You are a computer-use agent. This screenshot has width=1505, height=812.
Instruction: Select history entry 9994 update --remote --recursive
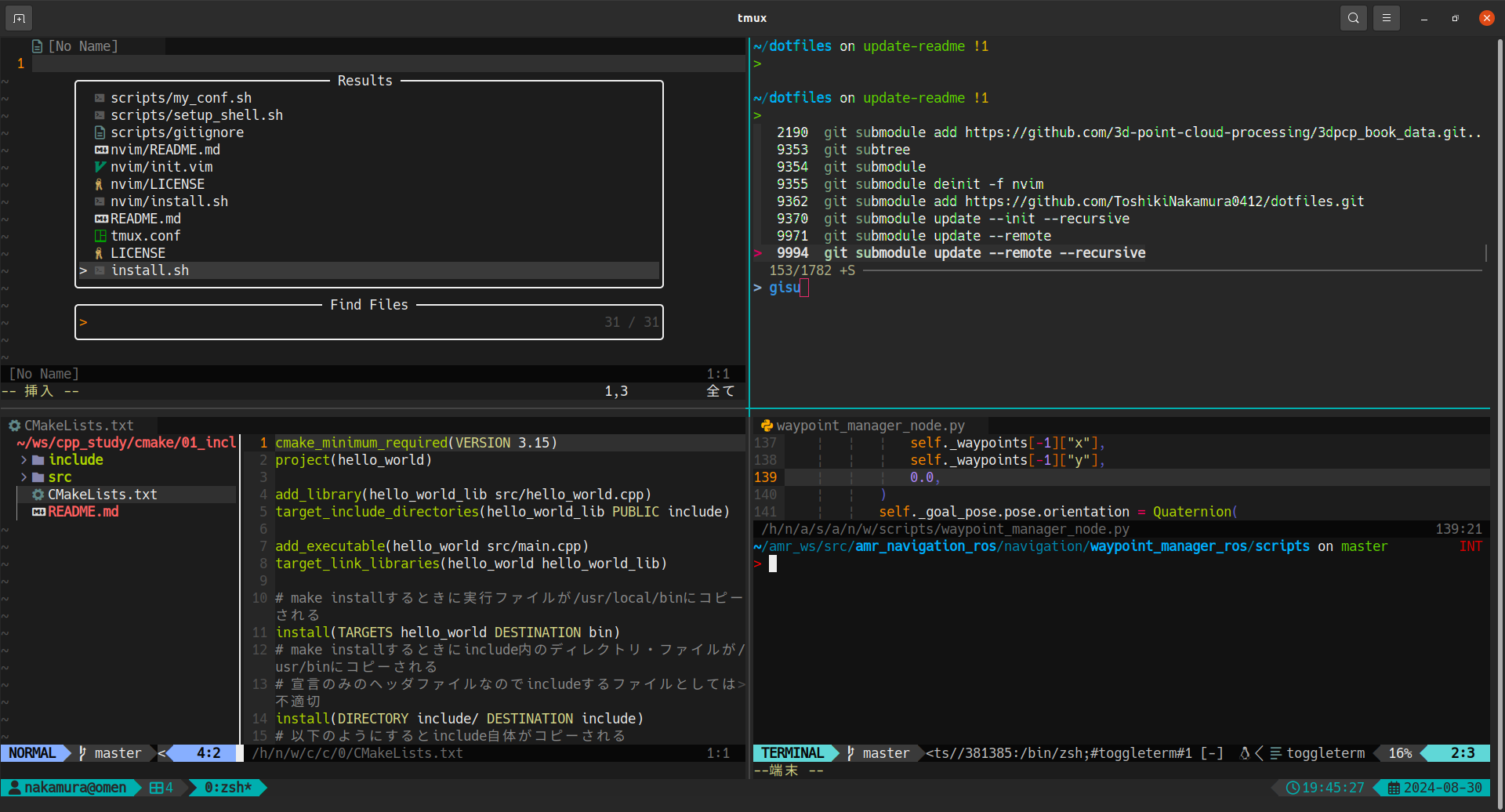point(961,253)
